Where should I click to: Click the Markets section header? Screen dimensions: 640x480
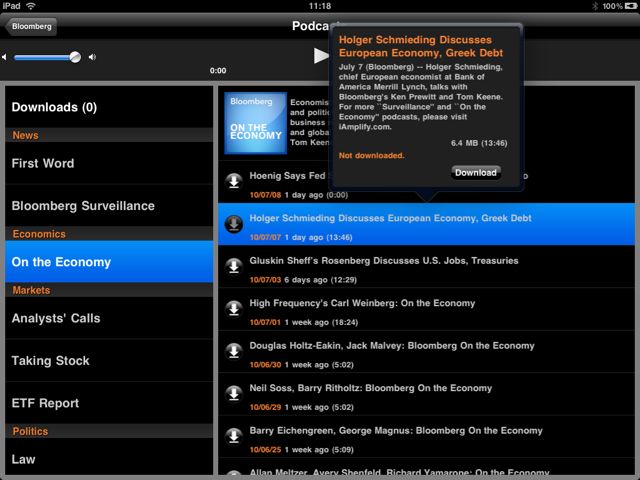[109, 290]
